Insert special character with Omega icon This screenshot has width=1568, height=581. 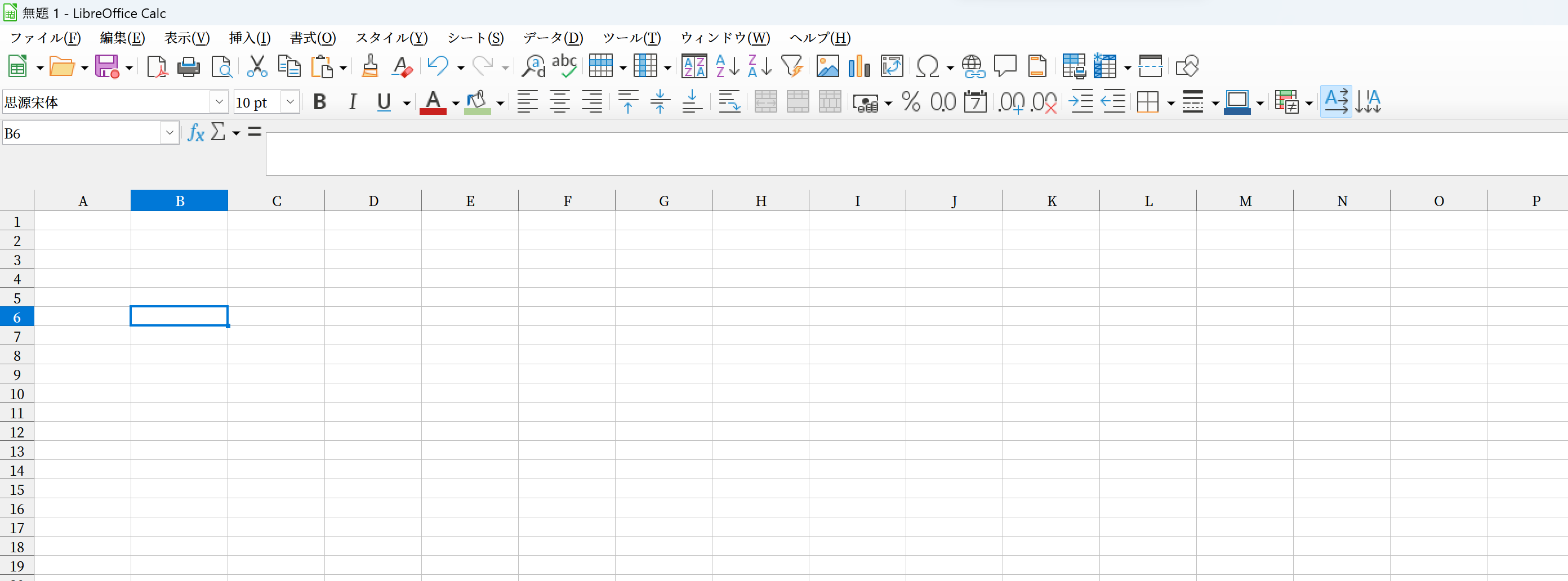(927, 66)
